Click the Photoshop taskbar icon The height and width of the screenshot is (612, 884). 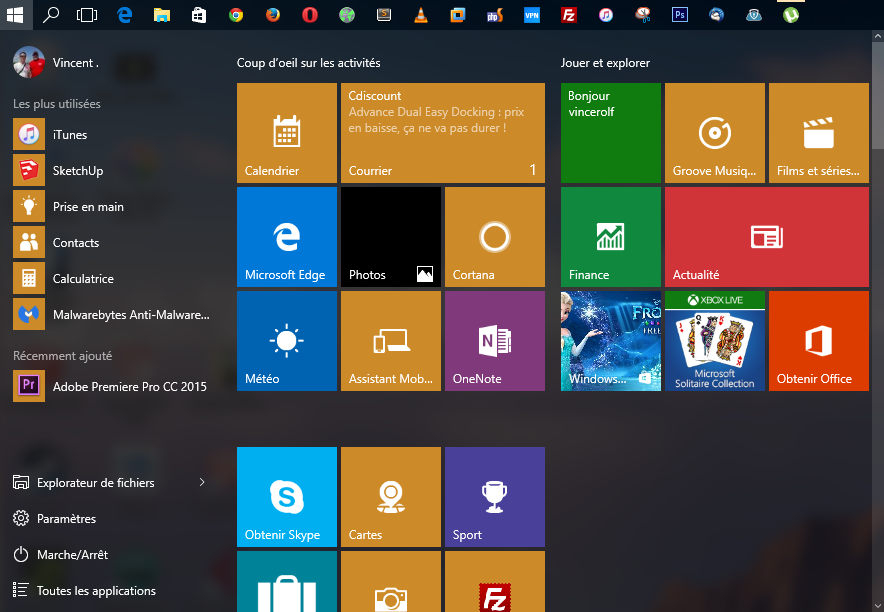(x=680, y=15)
